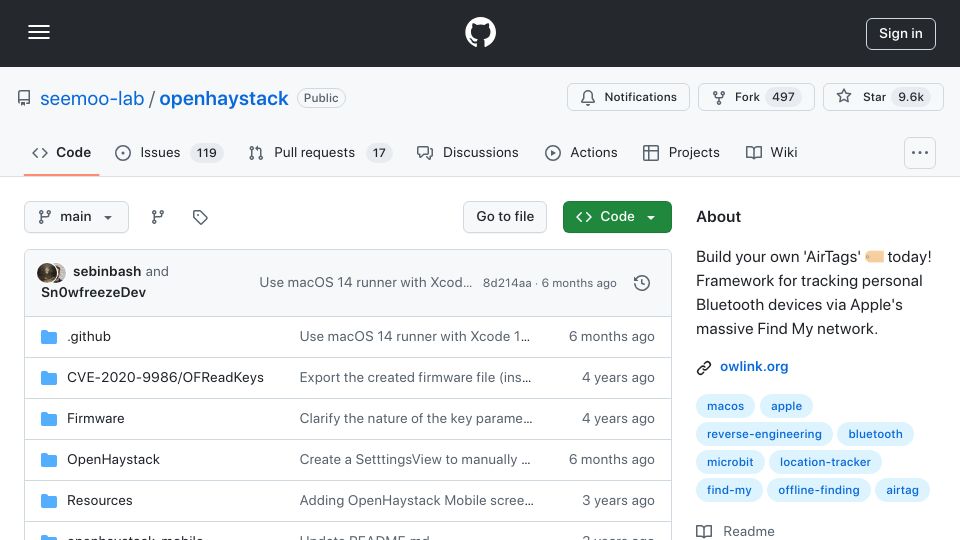The width and height of the screenshot is (960, 540).
Task: Select the microbit topic tag
Action: click(x=730, y=462)
